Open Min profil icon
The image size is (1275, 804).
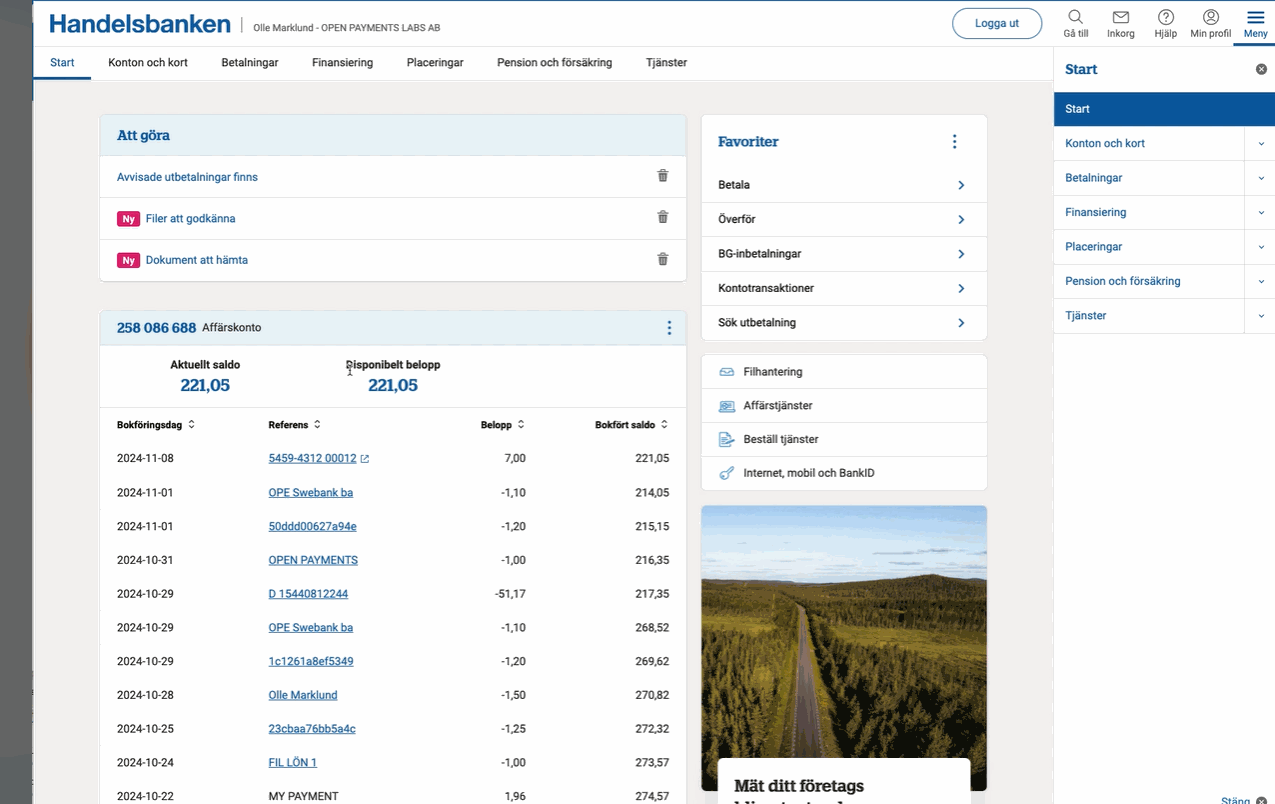tap(1211, 17)
